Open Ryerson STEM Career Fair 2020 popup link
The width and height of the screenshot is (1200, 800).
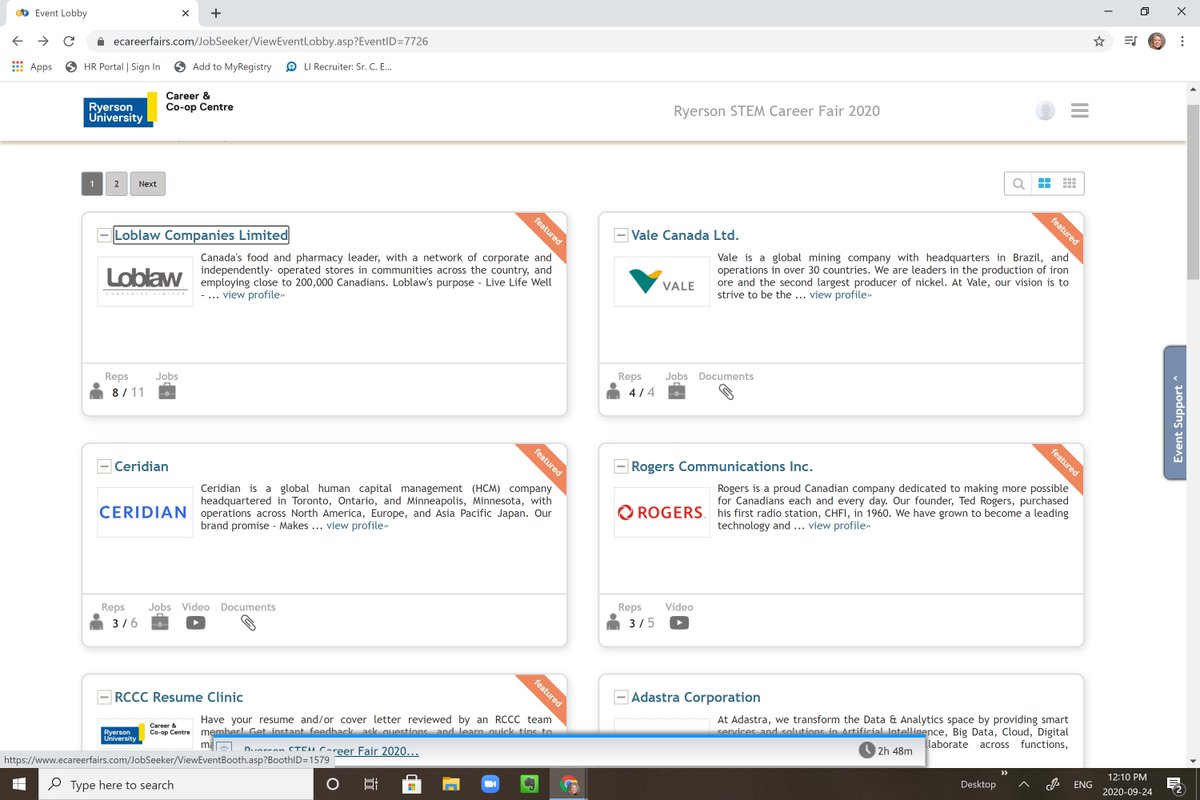pos(331,751)
